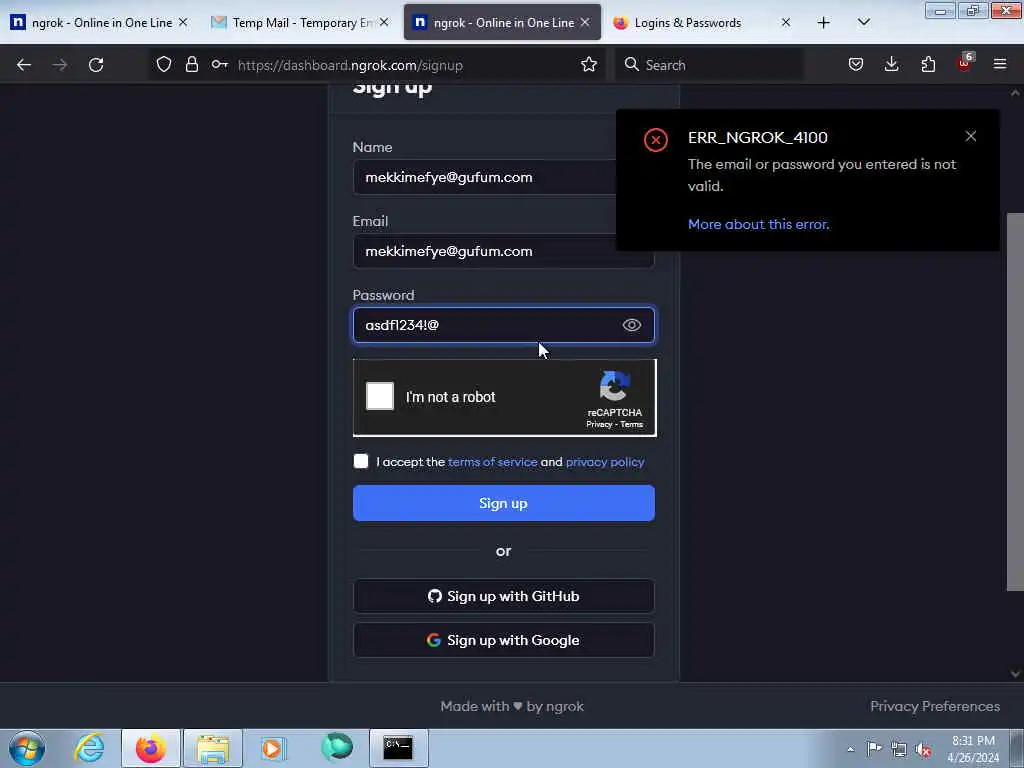This screenshot has width=1024, height=768.
Task: Open the Downloads panel icon
Action: (x=891, y=64)
